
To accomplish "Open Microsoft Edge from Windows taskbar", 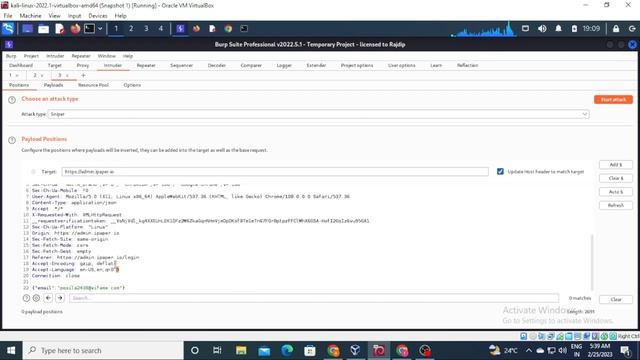I will tap(287, 351).
